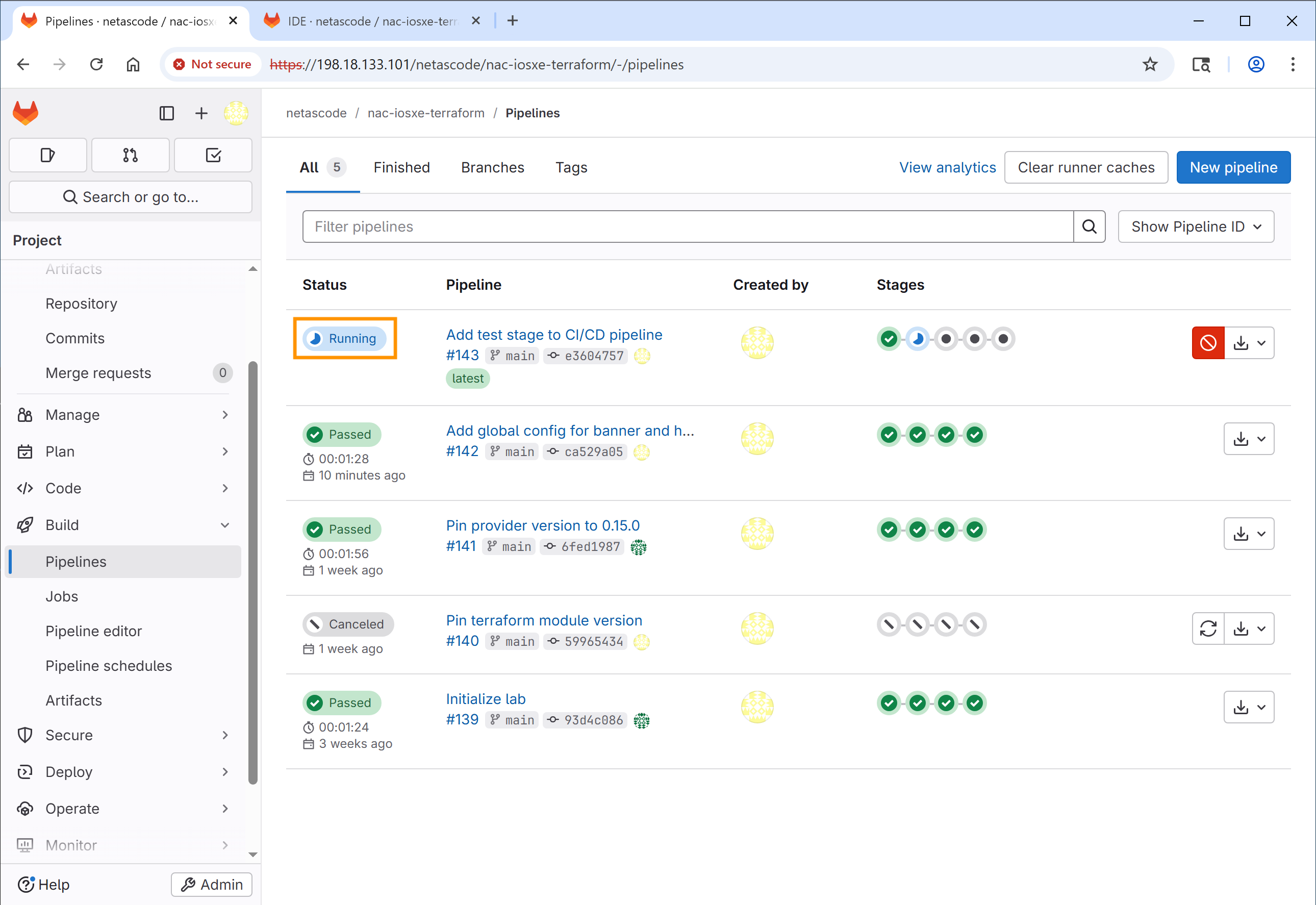The image size is (1316, 905).
Task: Open the Pipeline editor sidebar item
Action: tap(93, 631)
